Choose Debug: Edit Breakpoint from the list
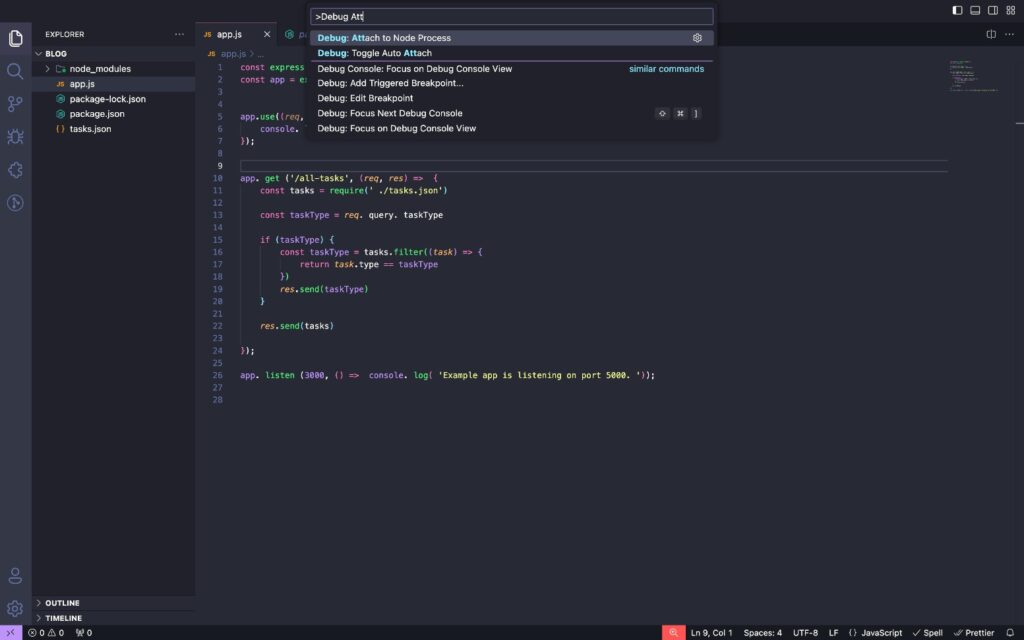 365,98
